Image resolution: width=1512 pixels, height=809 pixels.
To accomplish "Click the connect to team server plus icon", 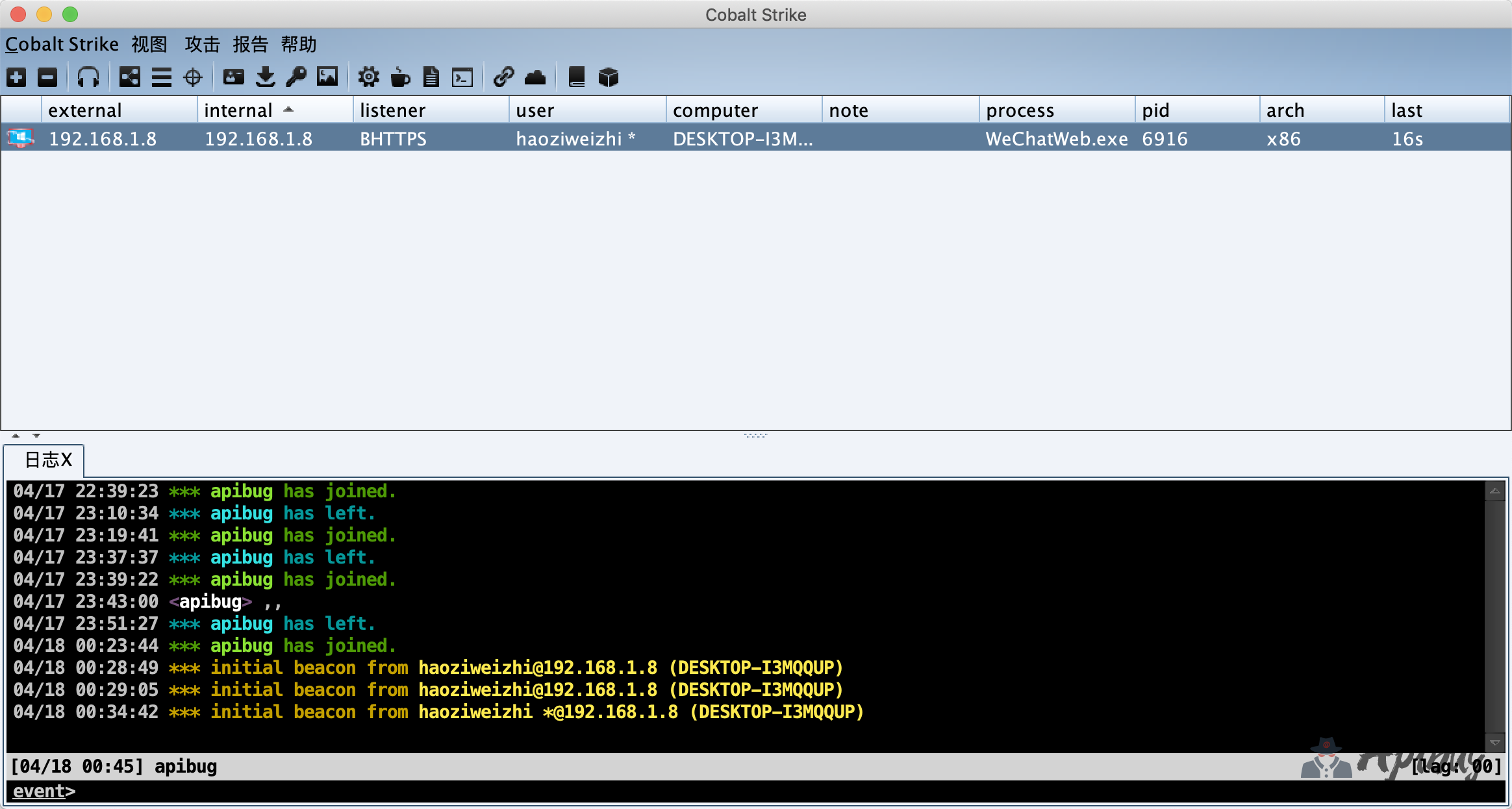I will pyautogui.click(x=16, y=77).
